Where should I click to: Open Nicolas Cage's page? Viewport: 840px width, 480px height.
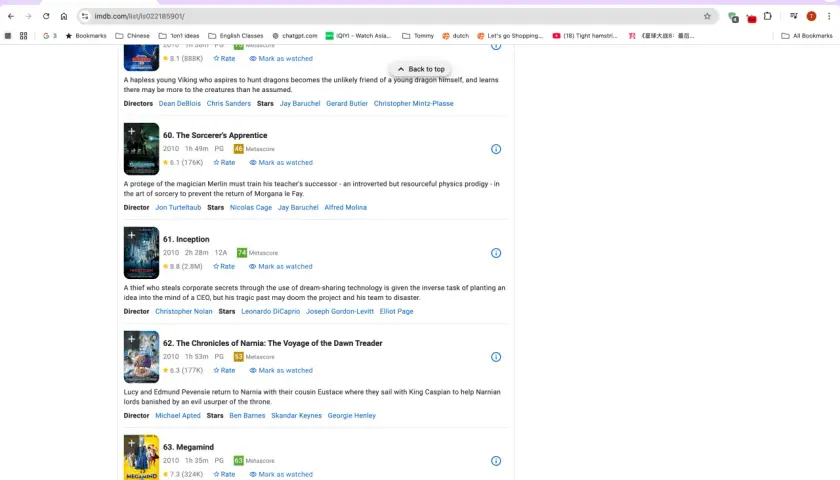point(251,207)
